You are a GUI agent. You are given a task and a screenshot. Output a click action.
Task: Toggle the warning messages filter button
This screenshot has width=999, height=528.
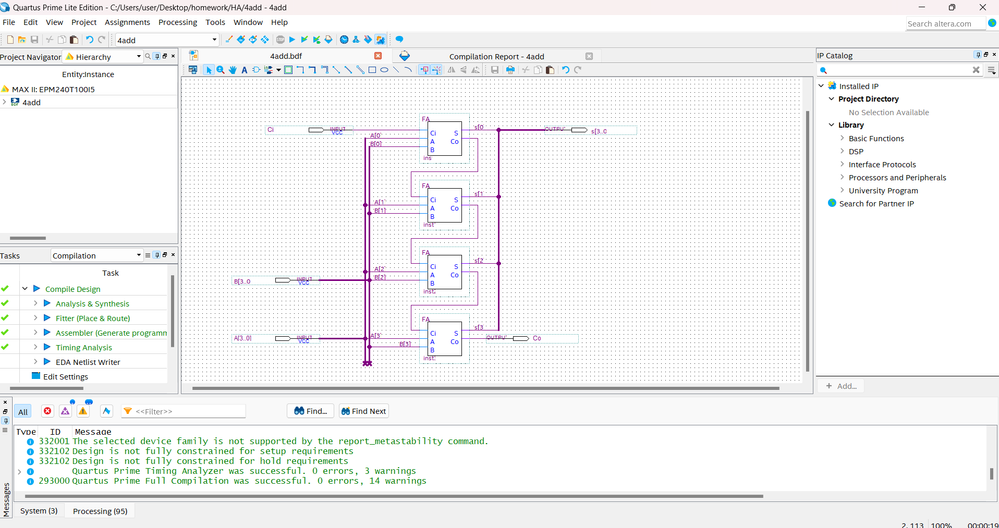[x=83, y=411]
